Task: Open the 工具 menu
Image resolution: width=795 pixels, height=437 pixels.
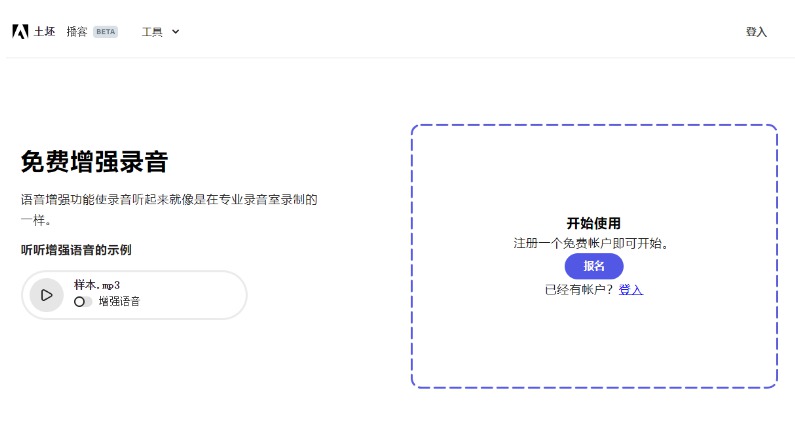Action: click(x=153, y=31)
